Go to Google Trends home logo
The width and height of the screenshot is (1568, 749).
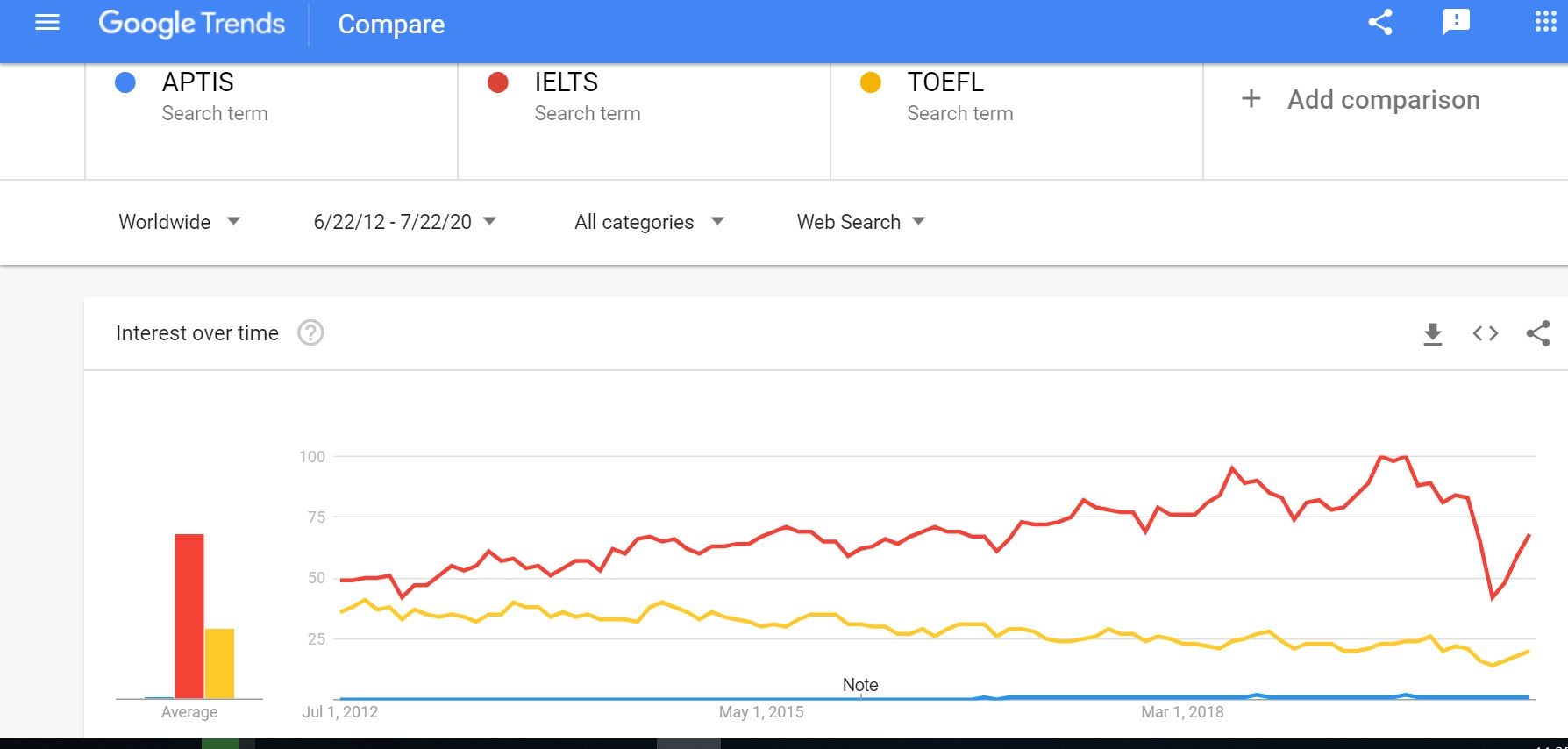point(191,24)
